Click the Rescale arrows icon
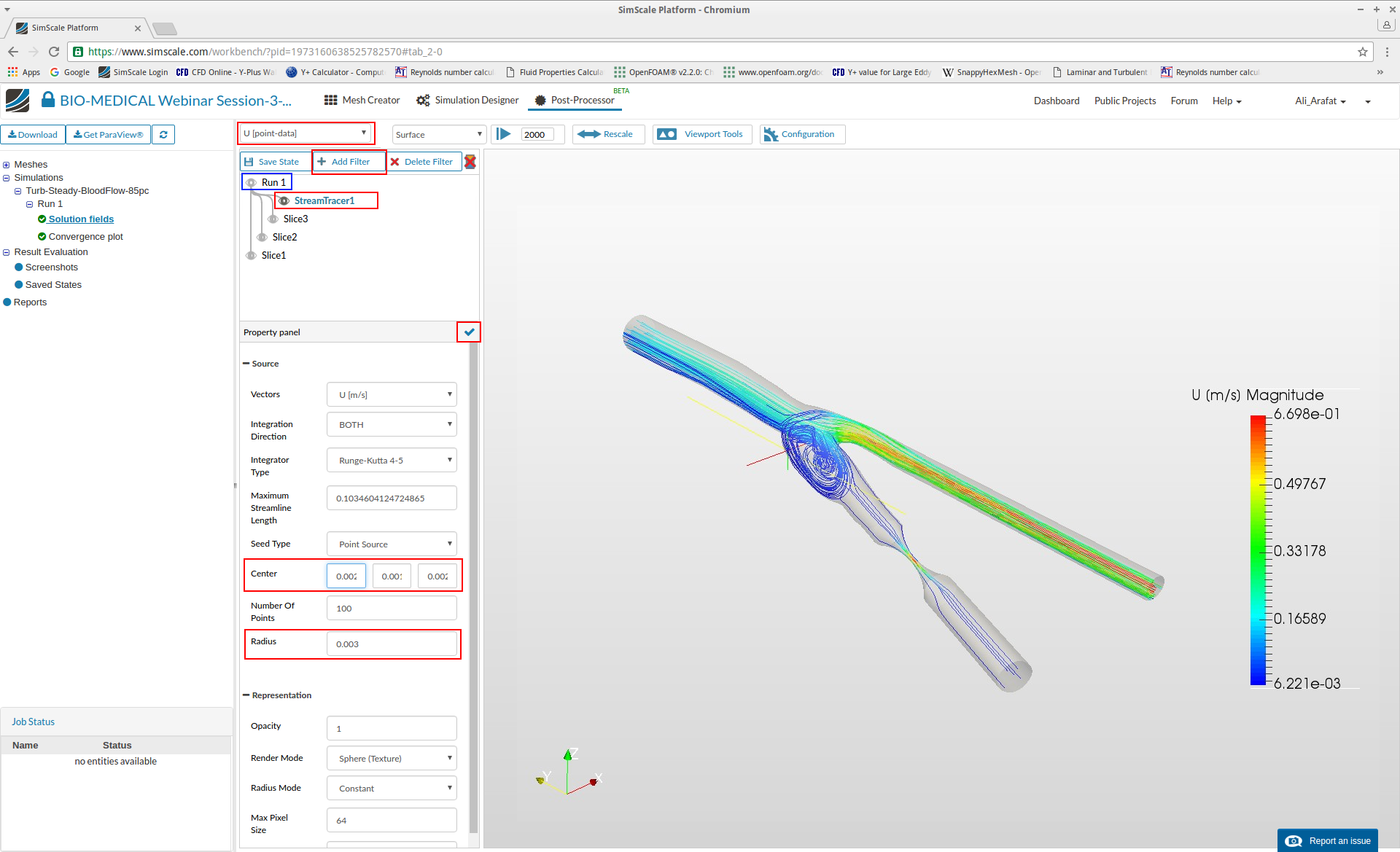The width and height of the screenshot is (1400, 852). coord(588,134)
